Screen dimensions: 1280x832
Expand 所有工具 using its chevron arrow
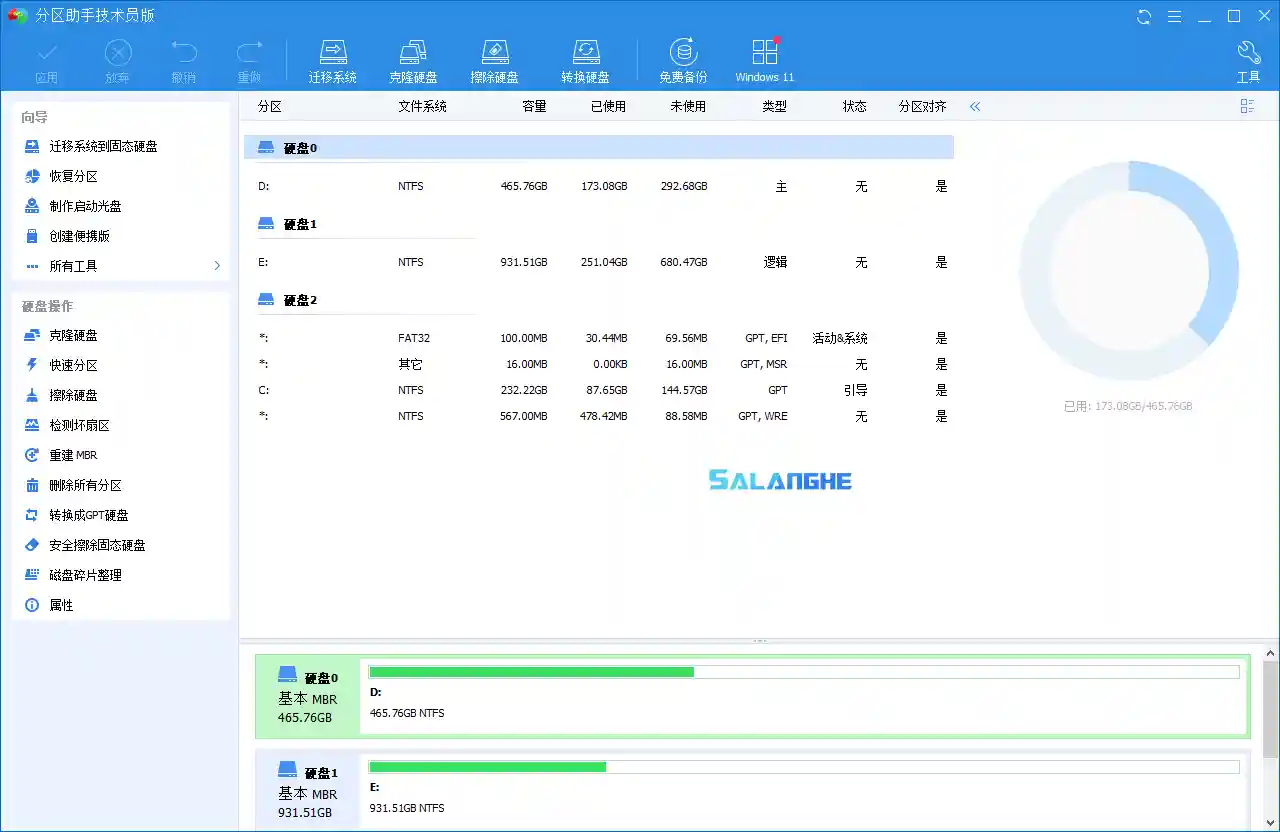click(x=216, y=266)
